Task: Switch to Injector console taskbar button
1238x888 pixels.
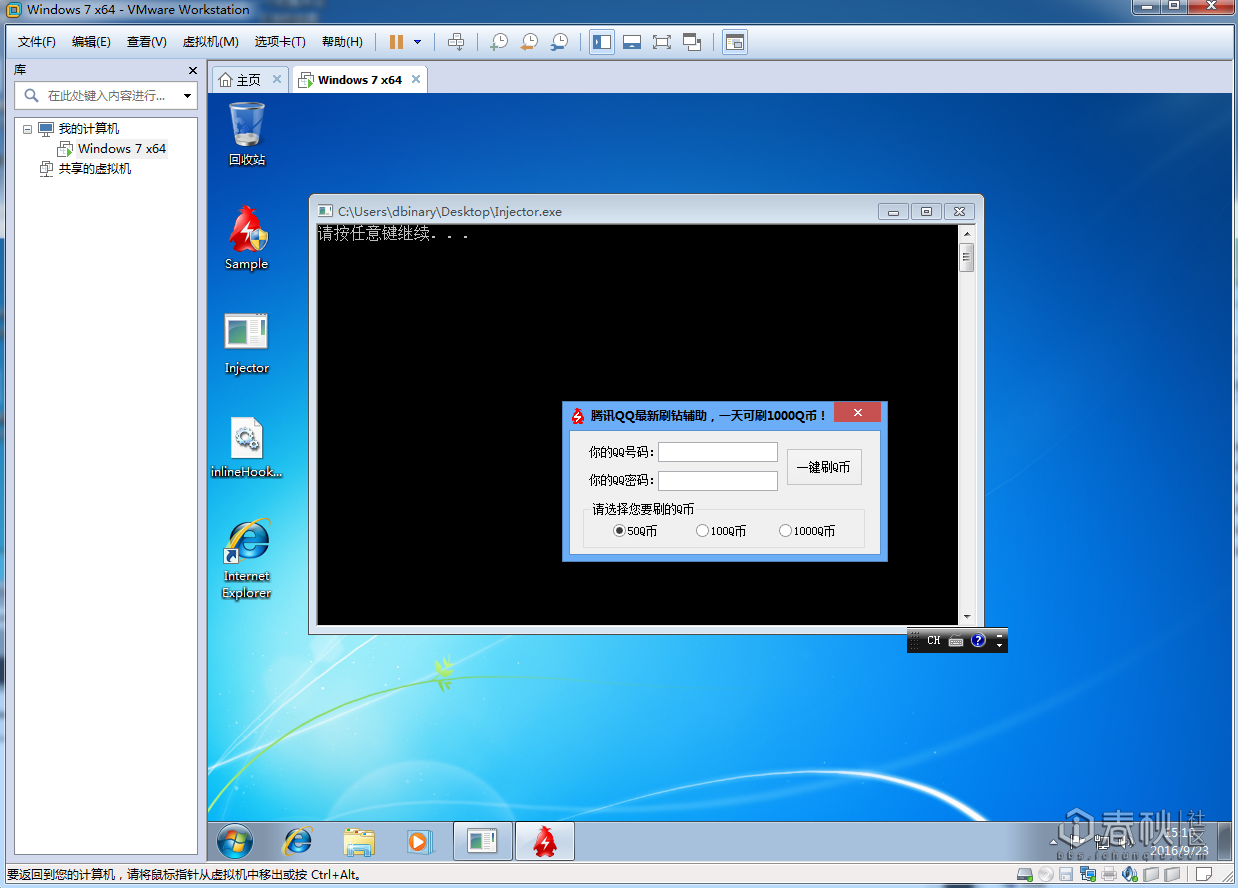Action: click(482, 842)
